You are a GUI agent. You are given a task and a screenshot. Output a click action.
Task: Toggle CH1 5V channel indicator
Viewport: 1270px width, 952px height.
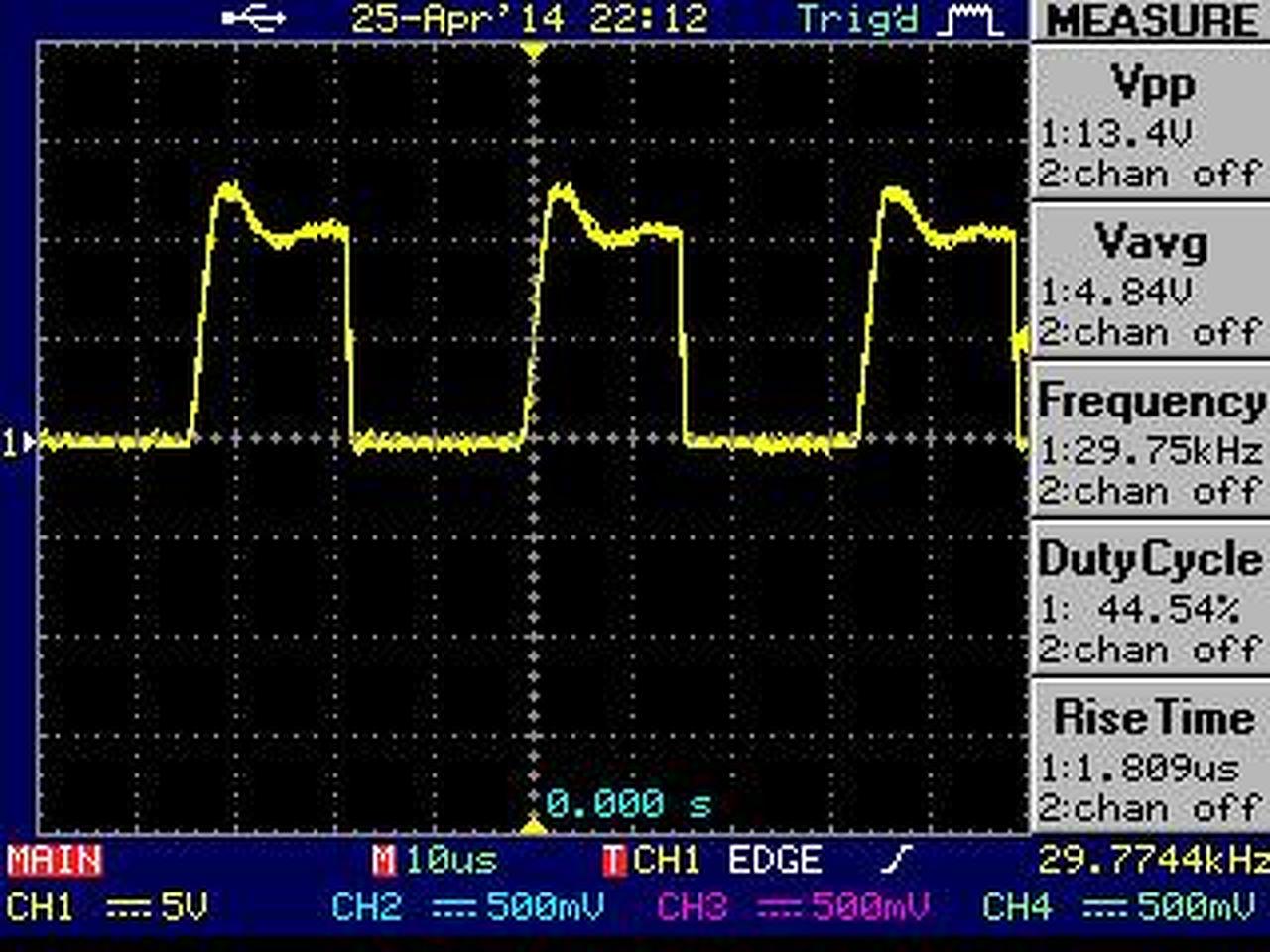point(108,906)
